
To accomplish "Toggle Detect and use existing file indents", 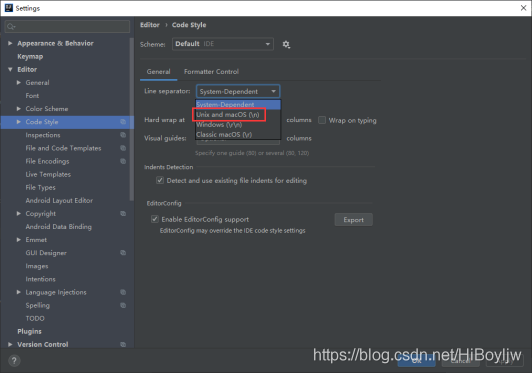I will pyautogui.click(x=160, y=180).
